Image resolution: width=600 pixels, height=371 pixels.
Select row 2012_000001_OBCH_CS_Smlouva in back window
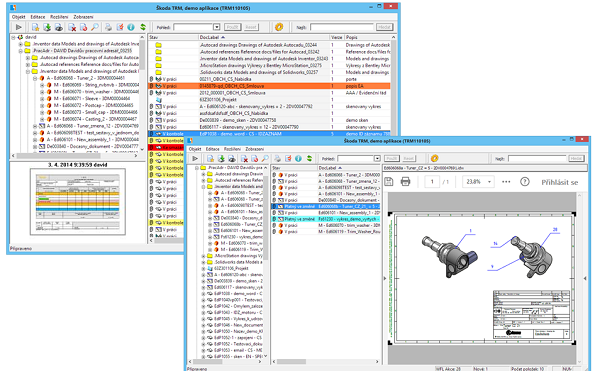coord(269,93)
